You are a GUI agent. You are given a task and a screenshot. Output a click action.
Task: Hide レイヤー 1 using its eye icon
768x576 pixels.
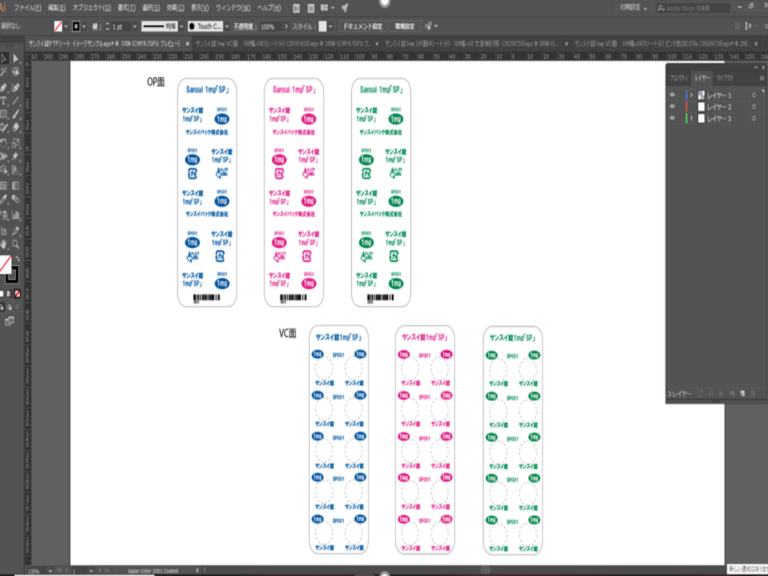click(672, 95)
